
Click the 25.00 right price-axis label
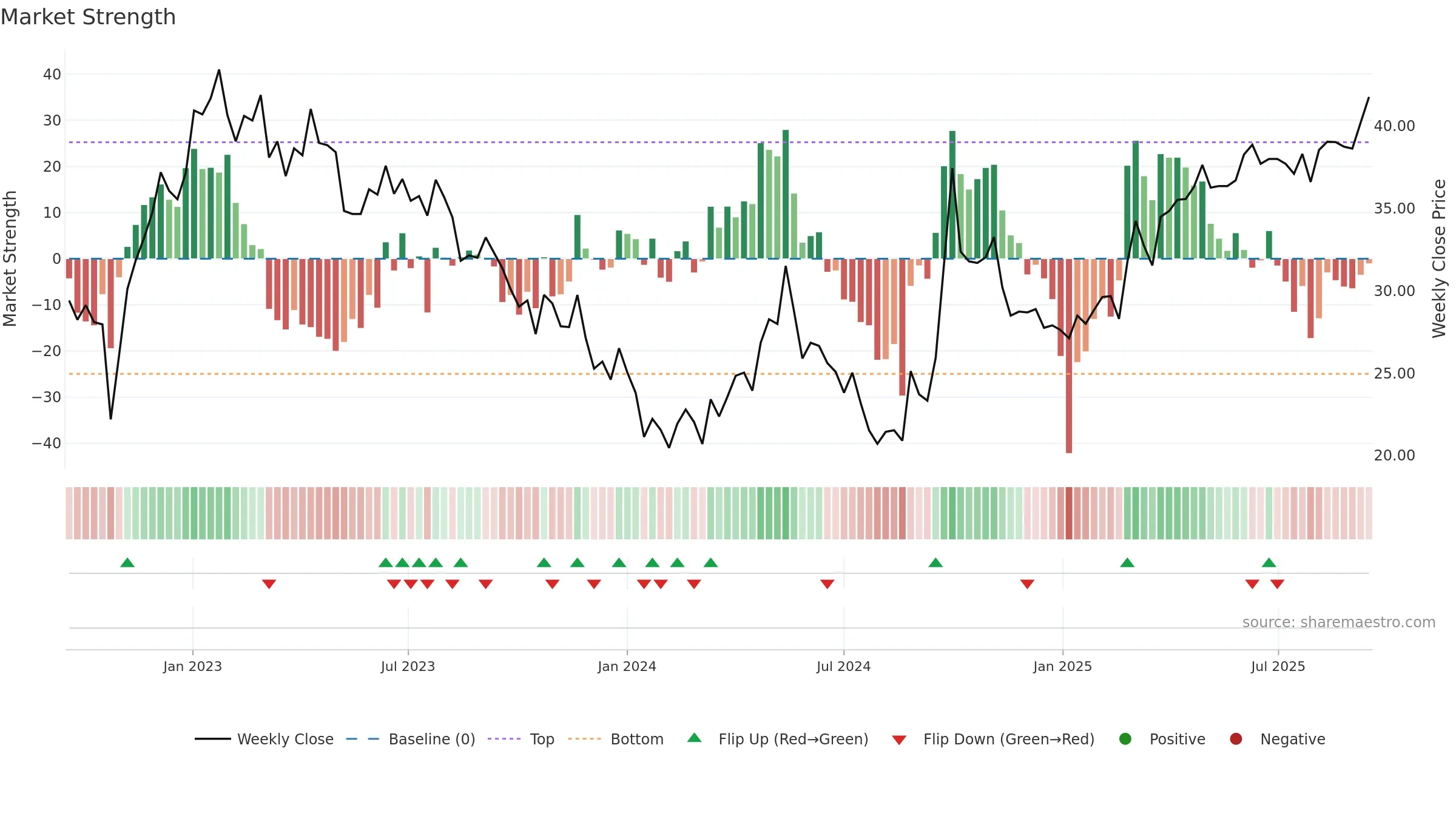point(1394,373)
